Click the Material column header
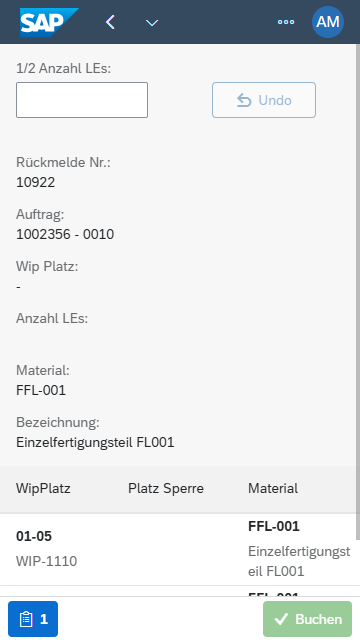The image size is (360, 640). 273,488
